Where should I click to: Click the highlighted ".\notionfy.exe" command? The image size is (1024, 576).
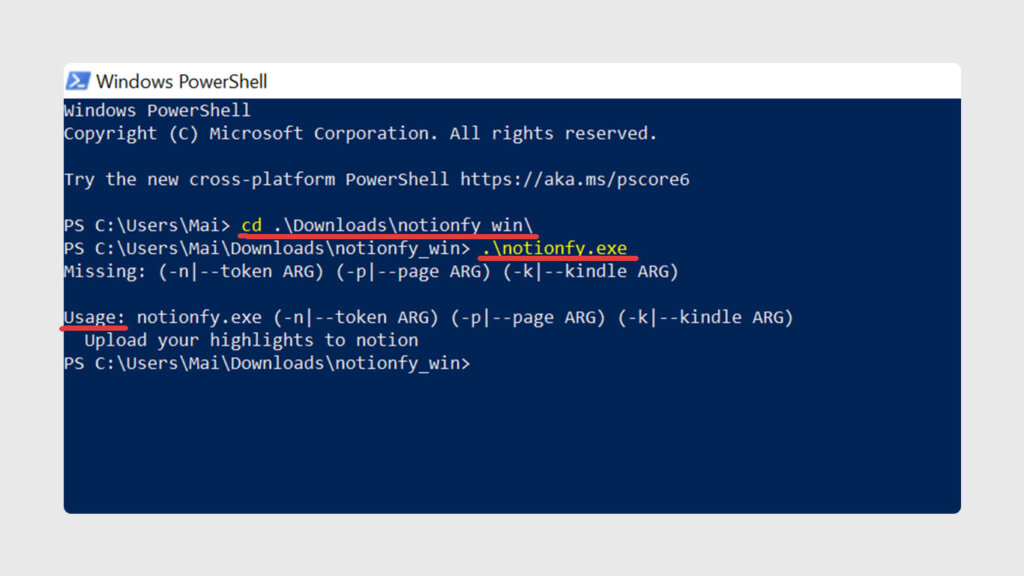[555, 248]
